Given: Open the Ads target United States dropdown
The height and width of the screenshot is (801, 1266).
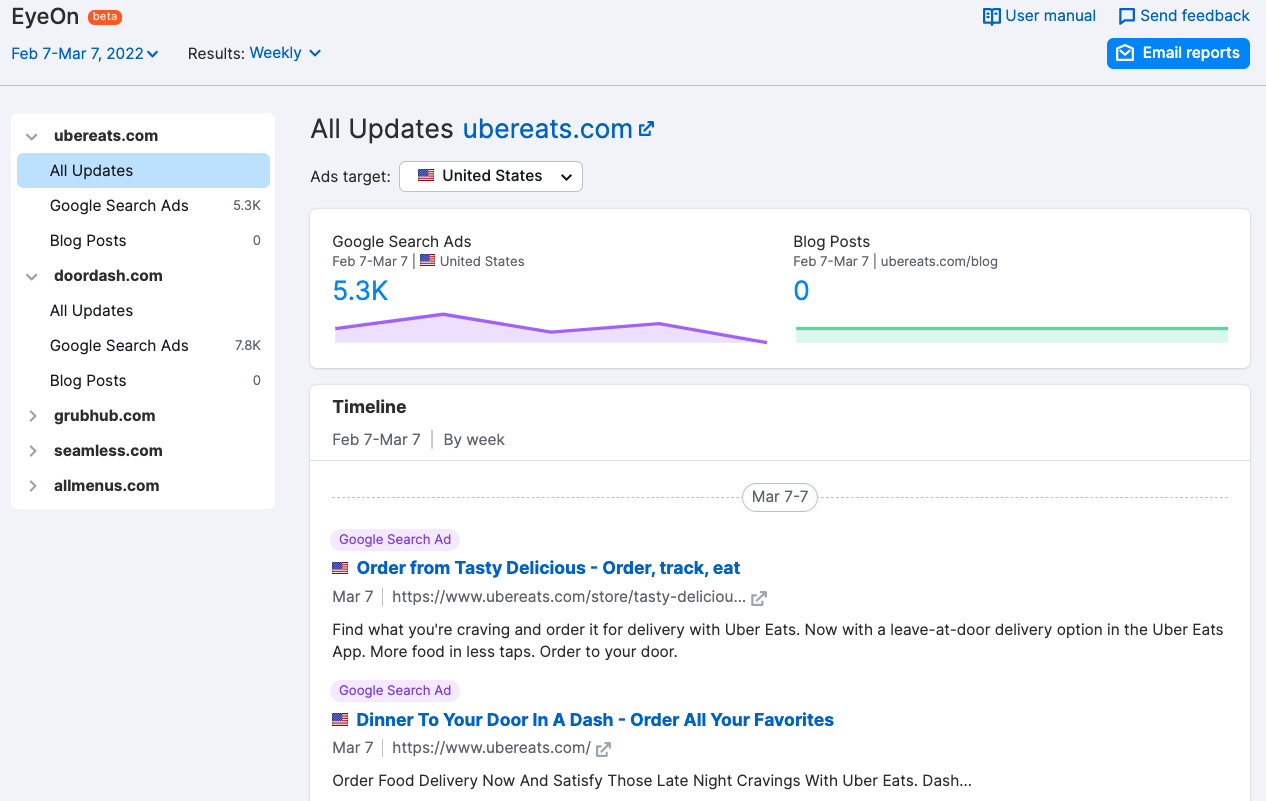Looking at the screenshot, I should (x=491, y=176).
